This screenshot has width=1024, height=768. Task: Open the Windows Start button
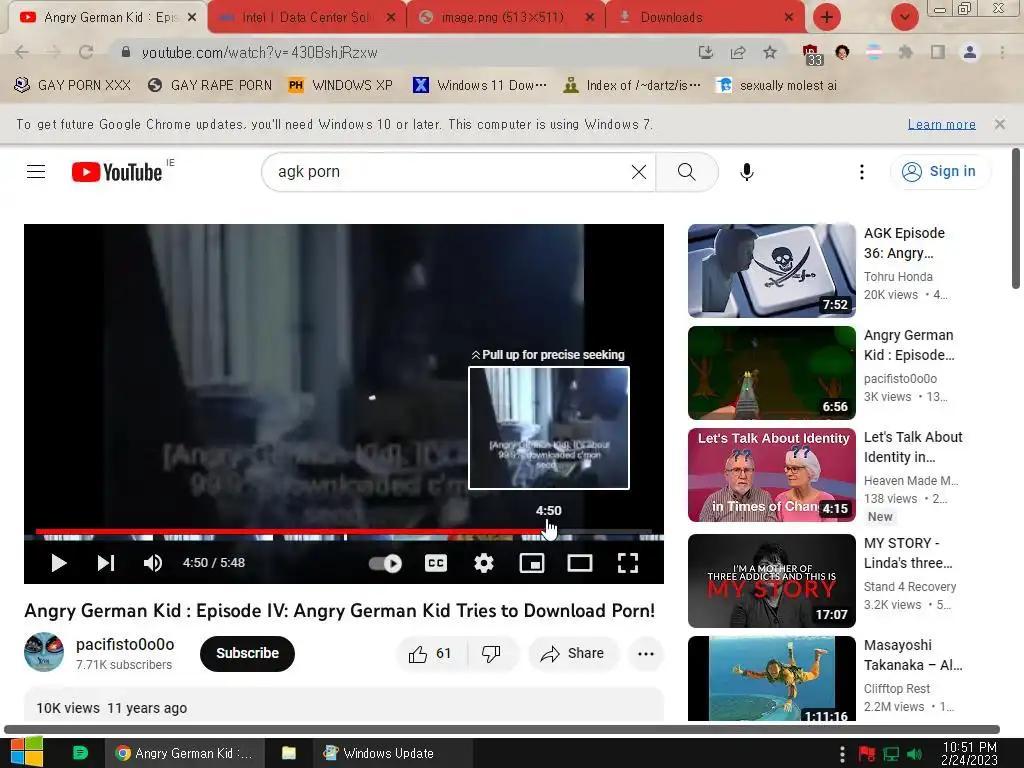[27, 752]
